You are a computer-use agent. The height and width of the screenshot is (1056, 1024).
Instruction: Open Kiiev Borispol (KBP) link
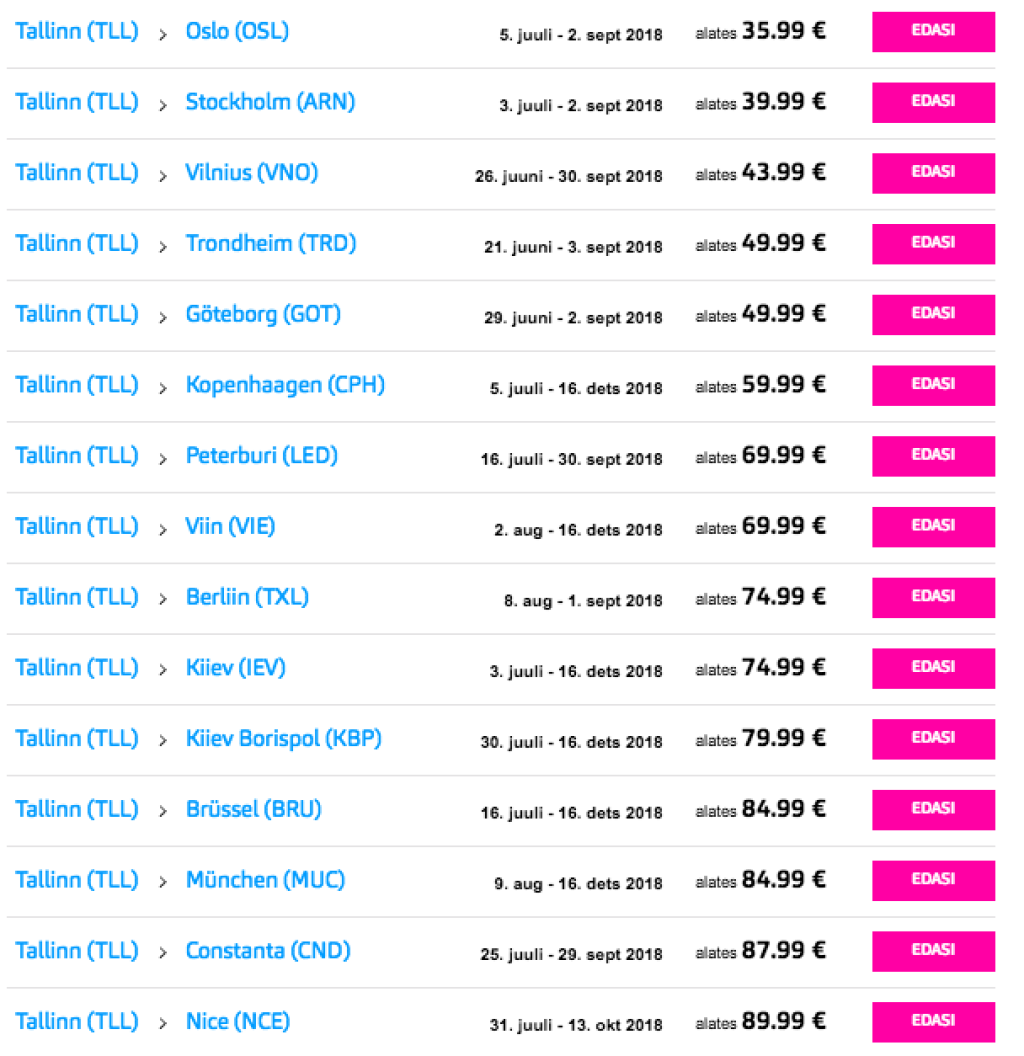pos(283,739)
